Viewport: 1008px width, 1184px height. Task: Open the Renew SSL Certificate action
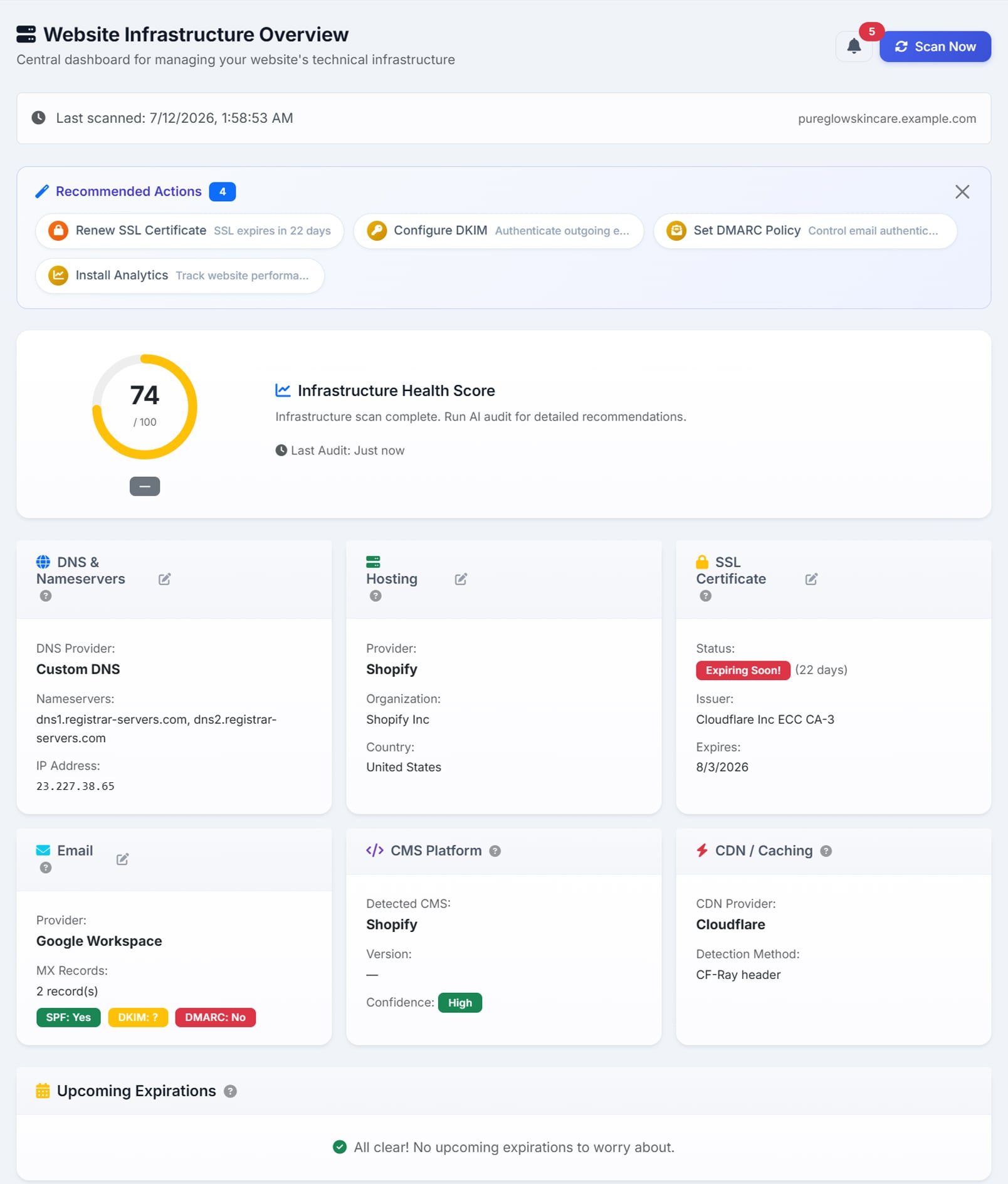coord(189,231)
